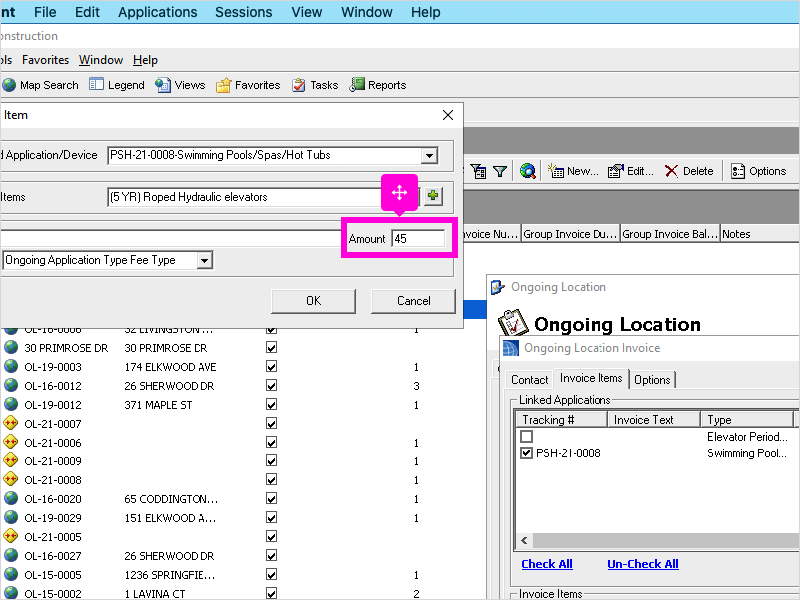Click the yellow marker icon for OL-21-0007

11,423
